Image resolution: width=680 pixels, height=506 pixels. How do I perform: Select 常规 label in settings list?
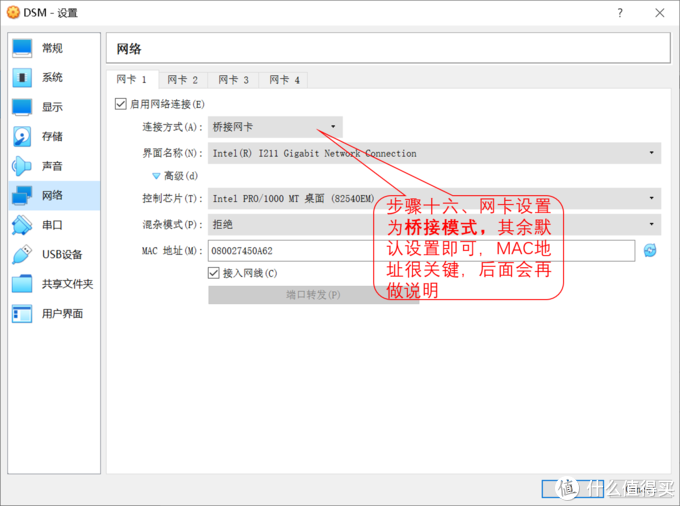click(52, 48)
